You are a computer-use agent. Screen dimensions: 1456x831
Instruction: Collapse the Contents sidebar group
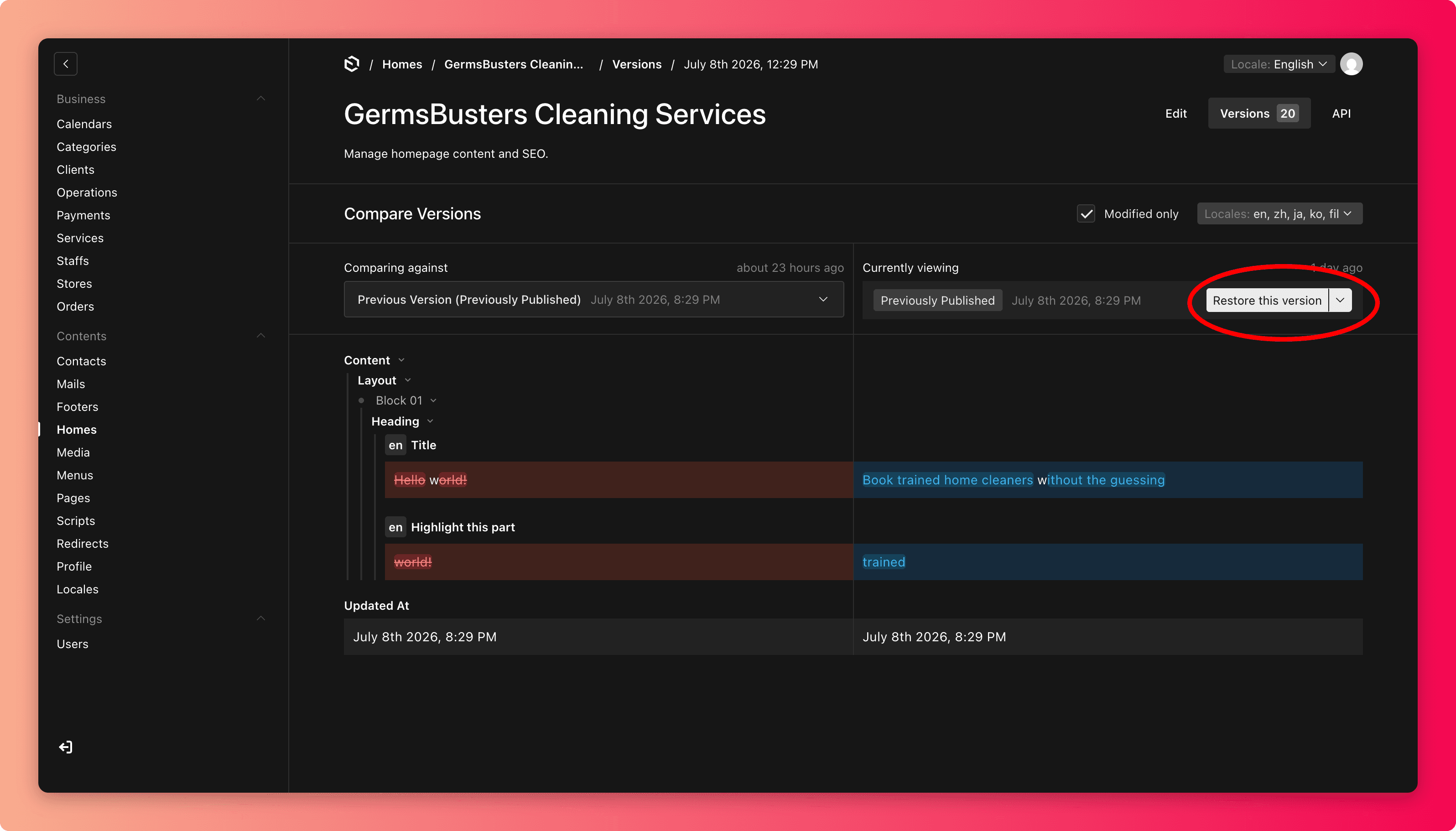(261, 336)
